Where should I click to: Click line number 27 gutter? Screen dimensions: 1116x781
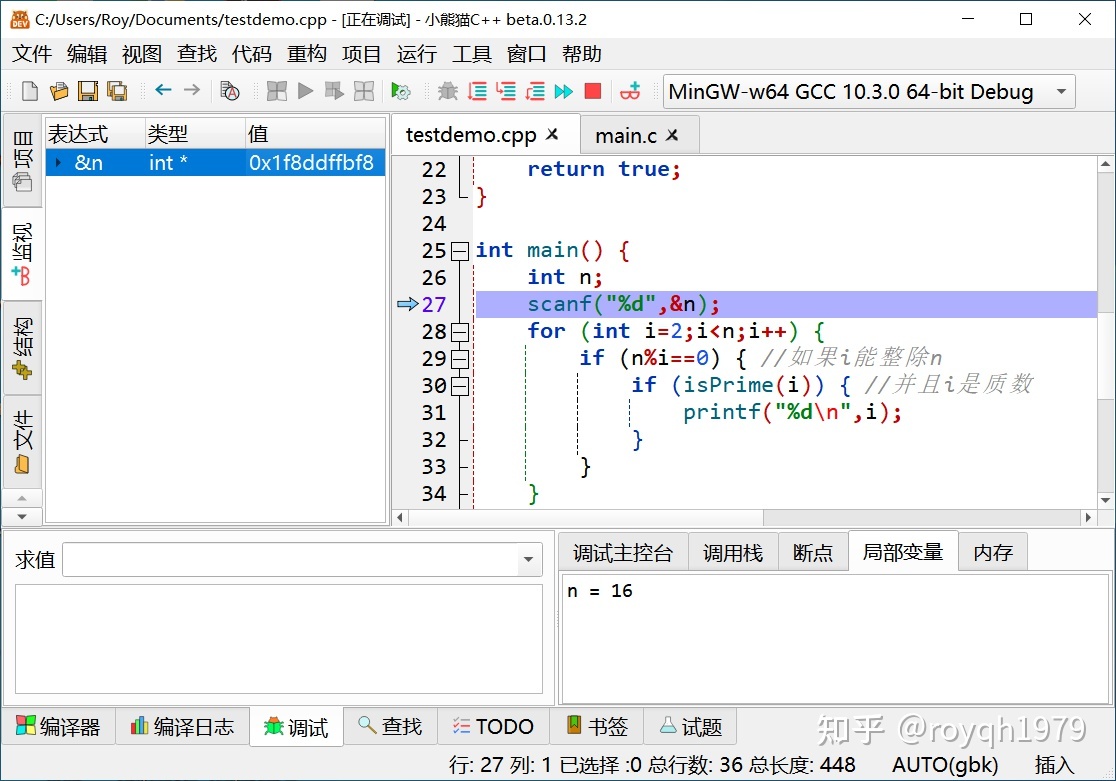coord(433,305)
